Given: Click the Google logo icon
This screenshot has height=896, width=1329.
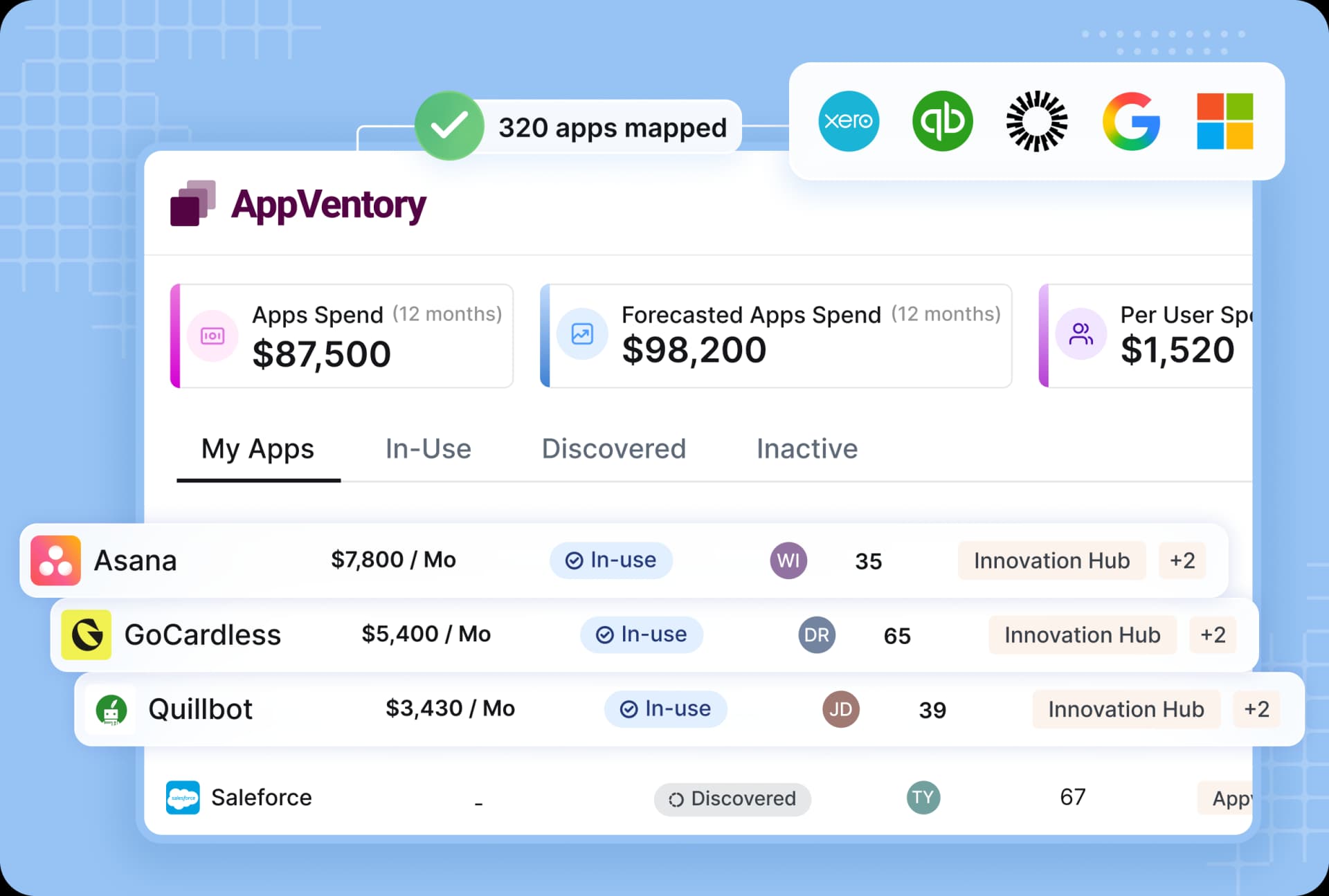Looking at the screenshot, I should coord(1131,121).
